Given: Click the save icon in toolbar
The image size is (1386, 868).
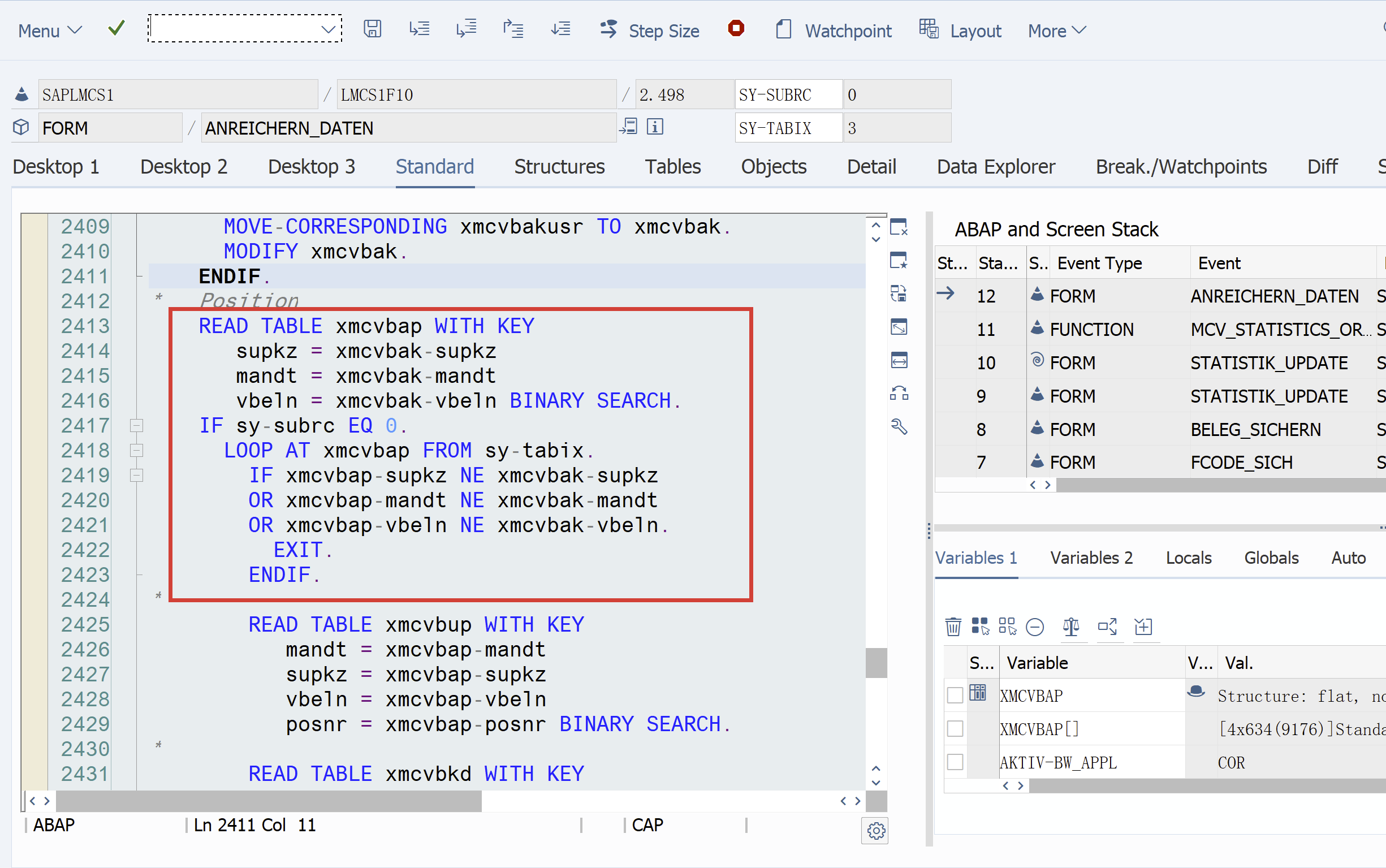Looking at the screenshot, I should 372,29.
